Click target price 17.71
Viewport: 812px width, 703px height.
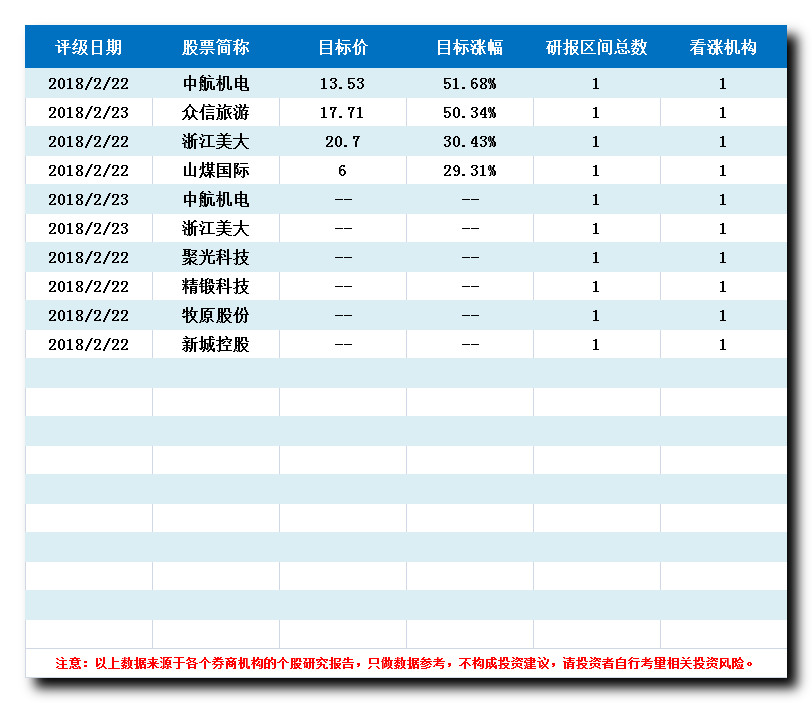[x=342, y=113]
